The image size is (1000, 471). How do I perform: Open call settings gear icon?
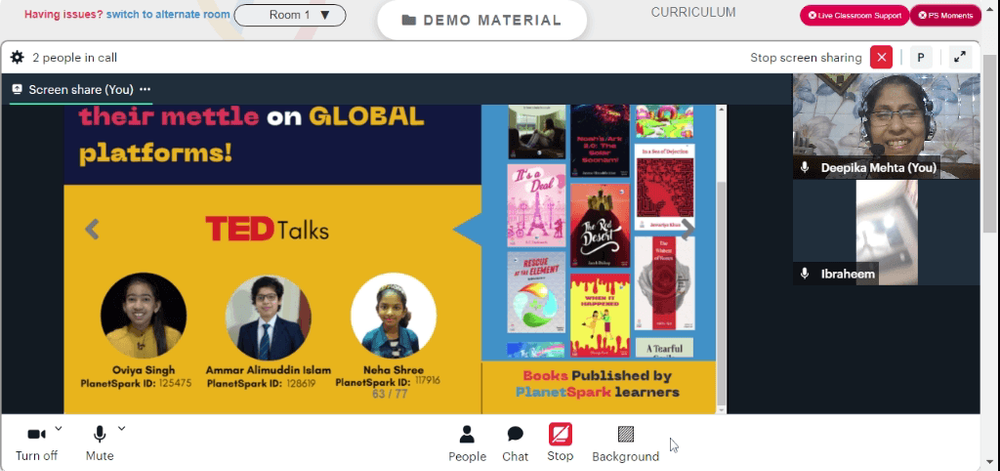(x=17, y=57)
